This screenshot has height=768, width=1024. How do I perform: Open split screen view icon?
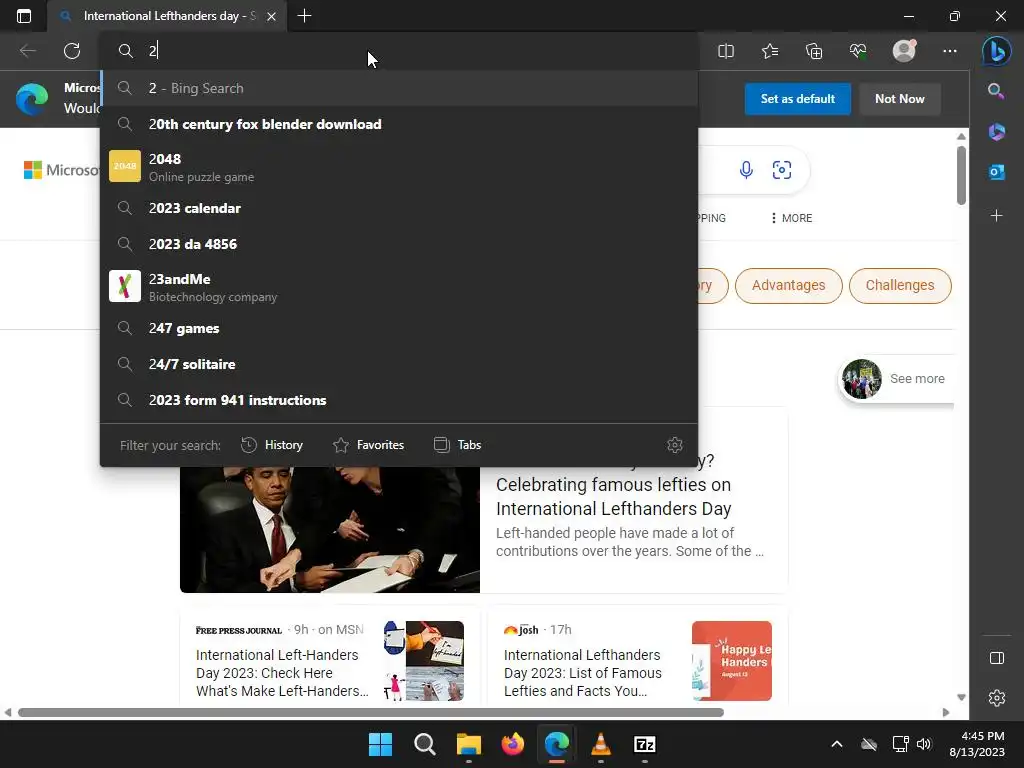[x=726, y=51]
